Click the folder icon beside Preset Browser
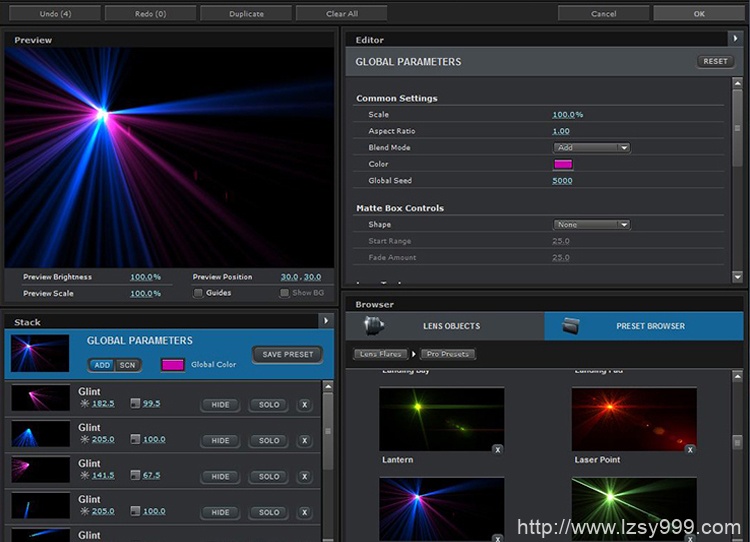The width and height of the screenshot is (750, 542). (571, 326)
